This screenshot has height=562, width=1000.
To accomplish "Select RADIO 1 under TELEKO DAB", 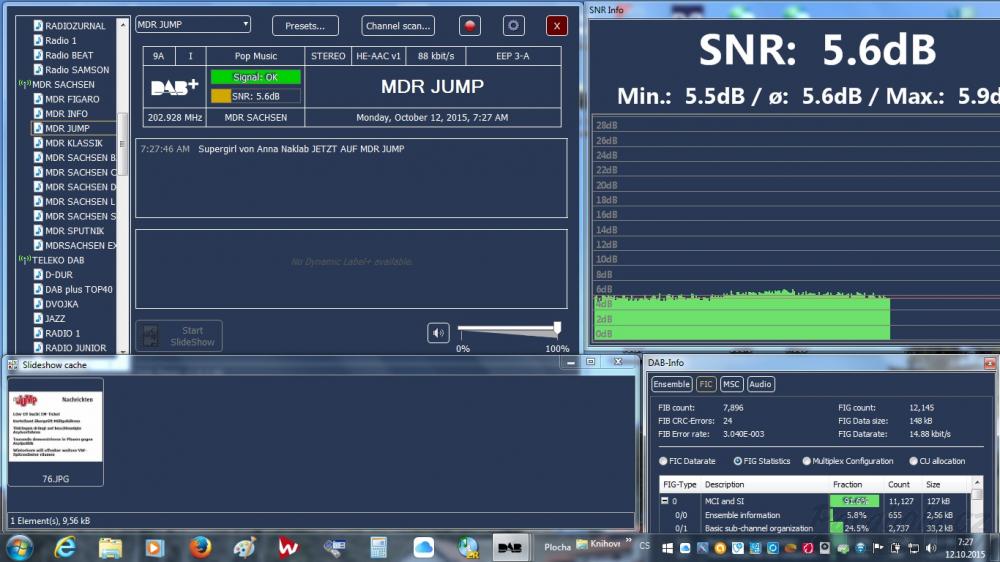I will tap(62, 333).
